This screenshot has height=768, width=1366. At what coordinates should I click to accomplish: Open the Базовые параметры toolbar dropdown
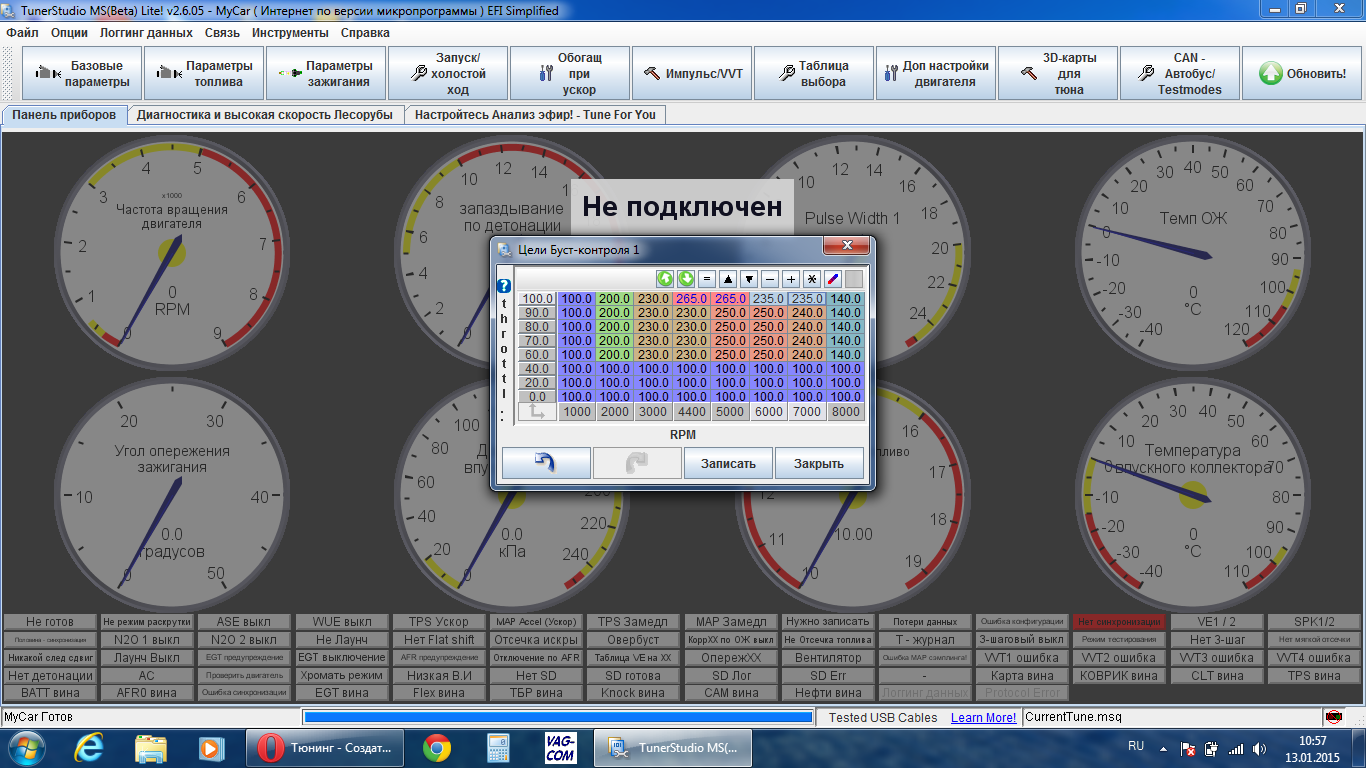[82, 73]
